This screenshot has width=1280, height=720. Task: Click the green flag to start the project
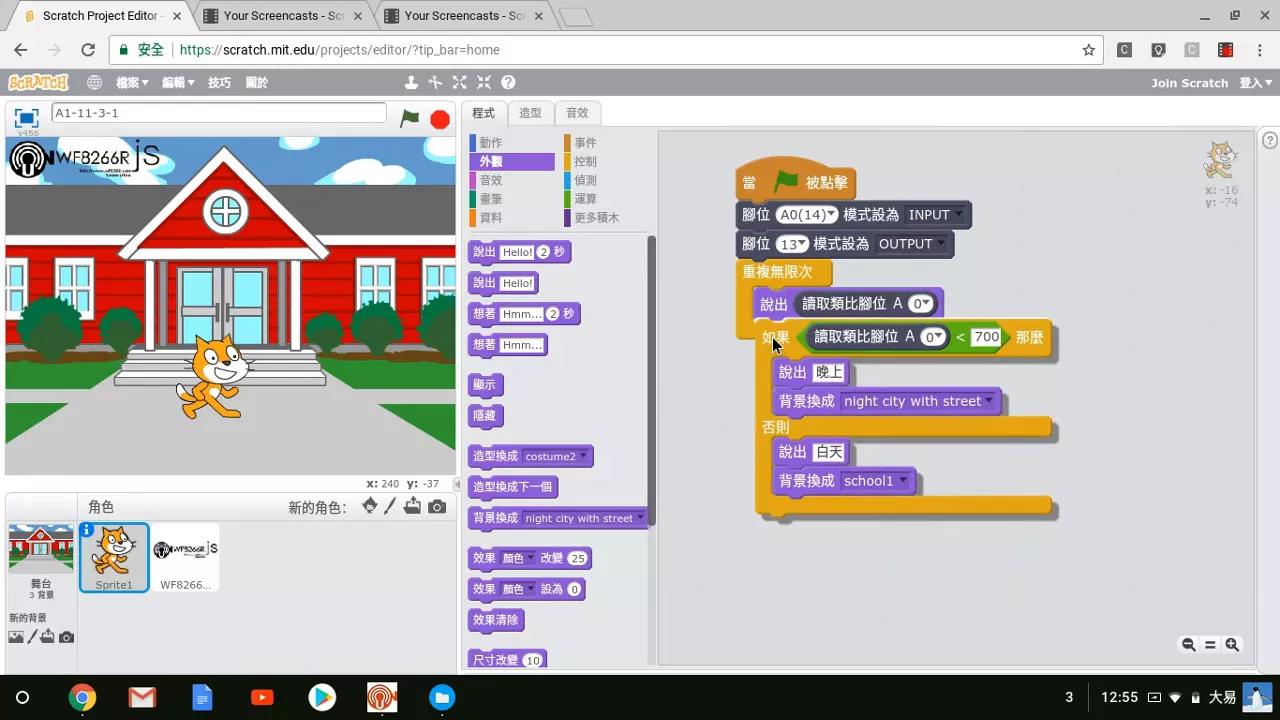pyautogui.click(x=410, y=118)
